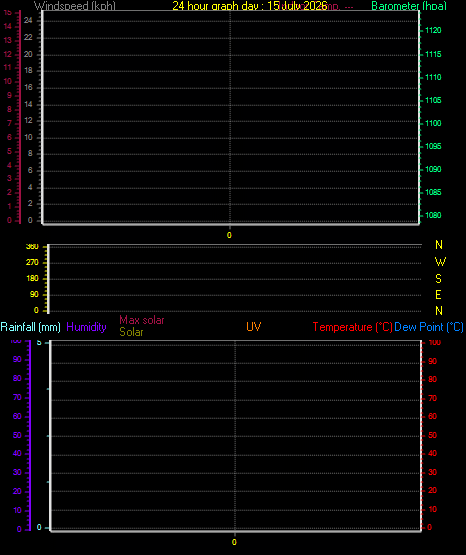This screenshot has width=466, height=555.
Task: Click the Temperature (°C) legend label
Action: [x=352, y=327]
